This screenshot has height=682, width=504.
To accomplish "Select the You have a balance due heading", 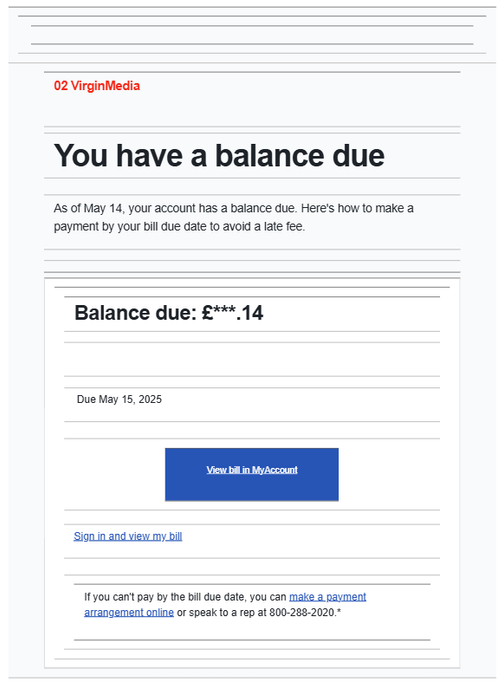I will tap(219, 155).
